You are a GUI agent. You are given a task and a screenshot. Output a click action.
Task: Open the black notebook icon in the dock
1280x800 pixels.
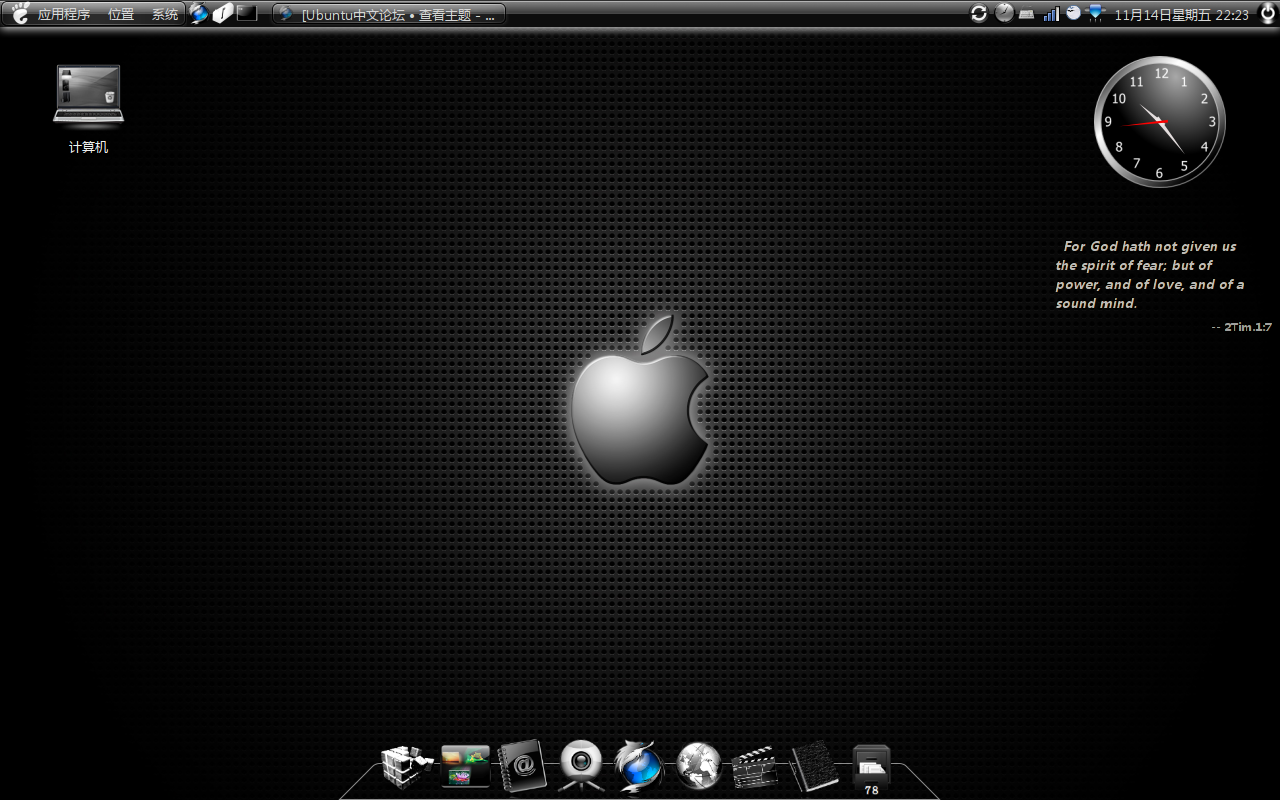click(814, 767)
